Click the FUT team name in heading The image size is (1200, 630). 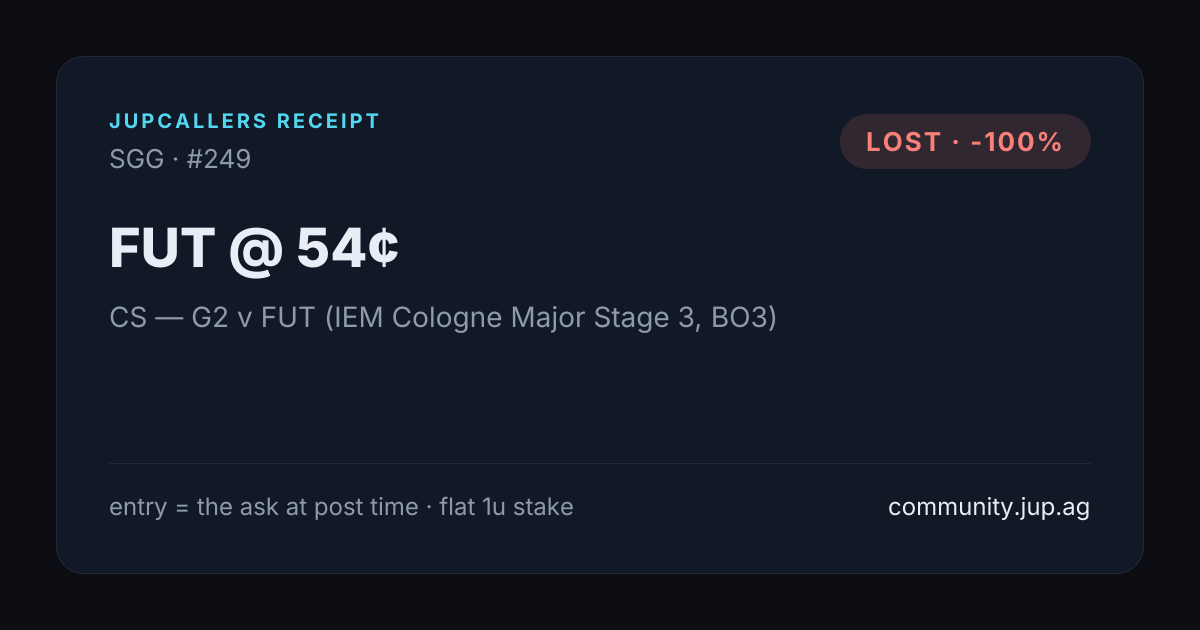[x=160, y=248]
